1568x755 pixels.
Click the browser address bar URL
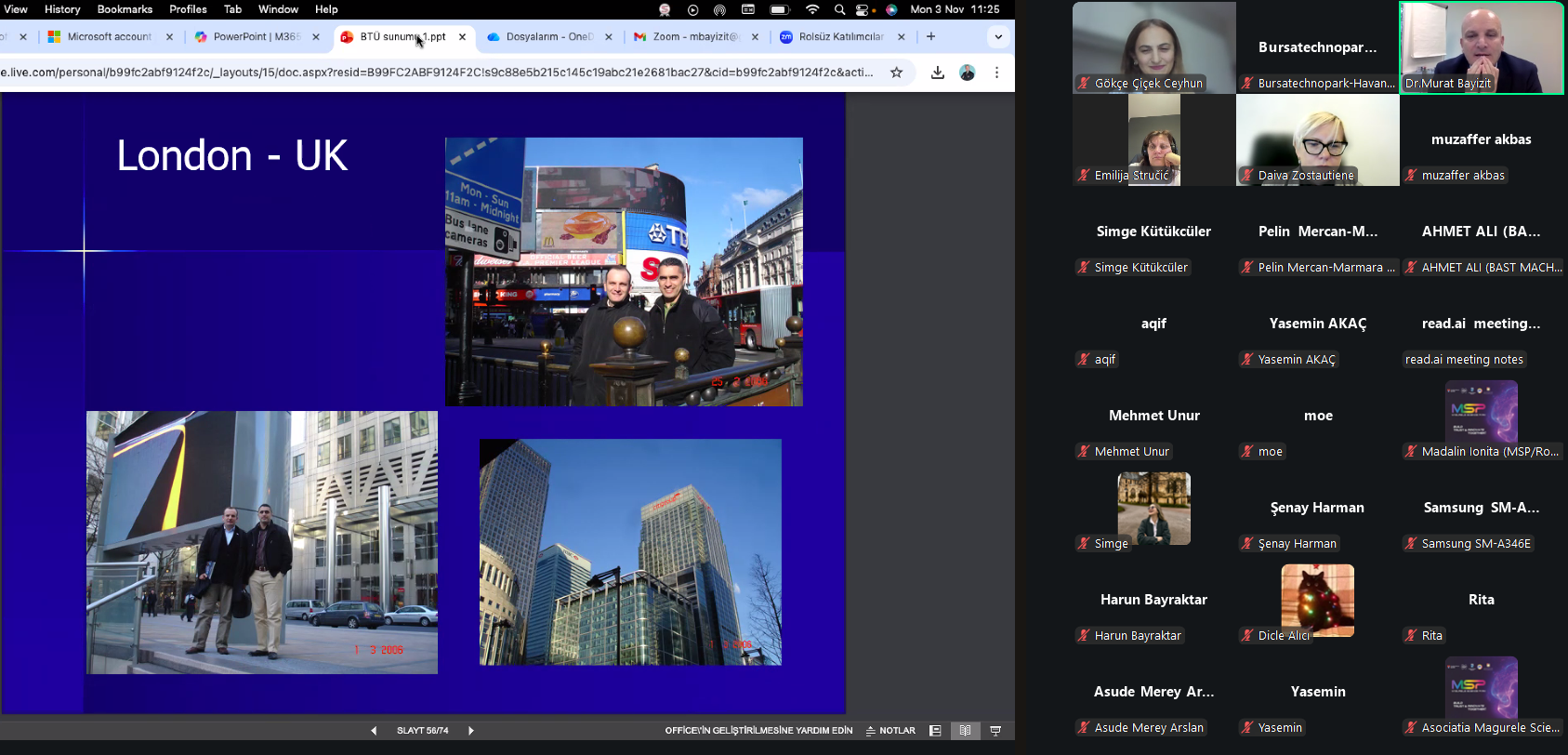(437, 73)
